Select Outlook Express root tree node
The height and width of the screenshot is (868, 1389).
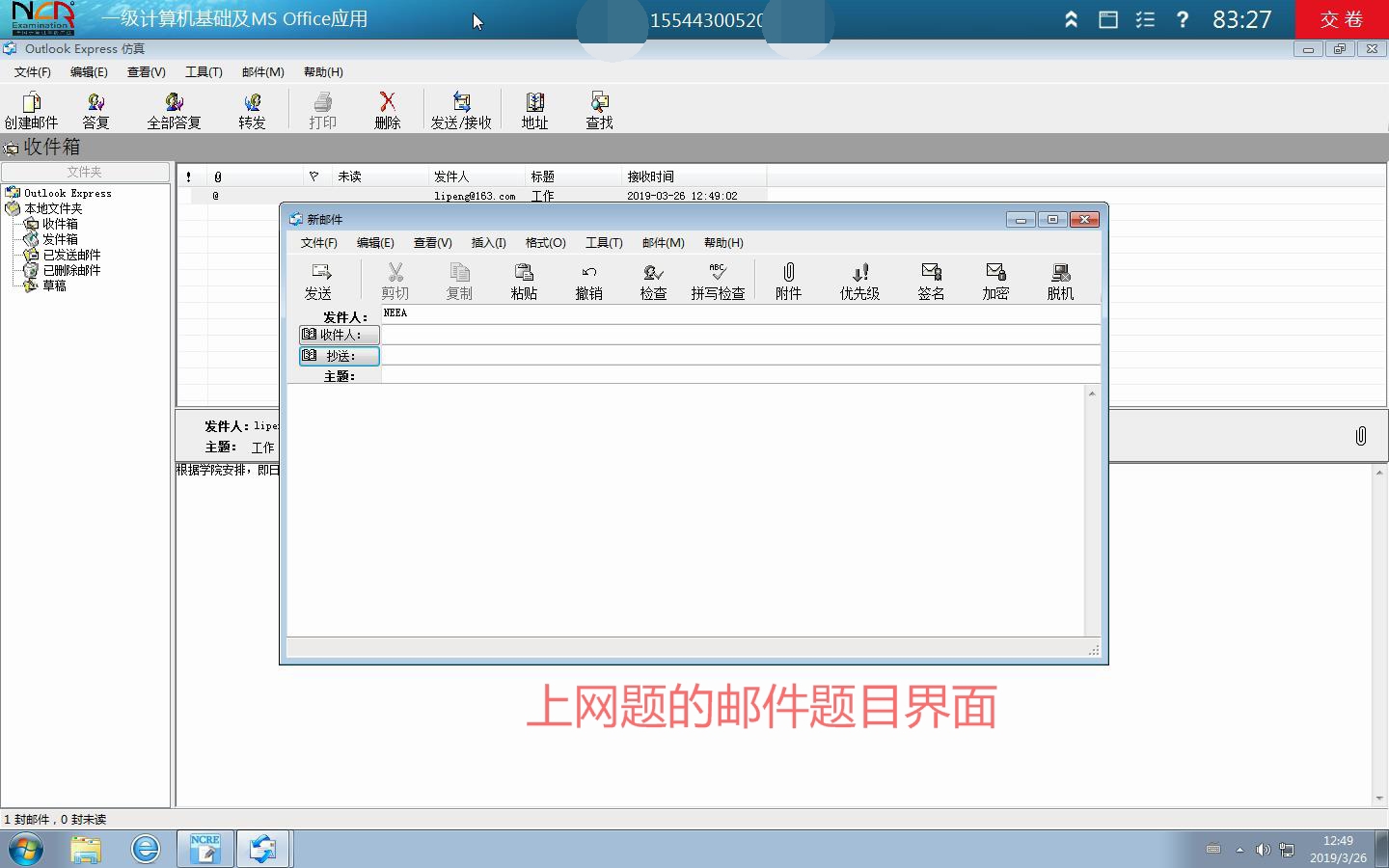(68, 193)
